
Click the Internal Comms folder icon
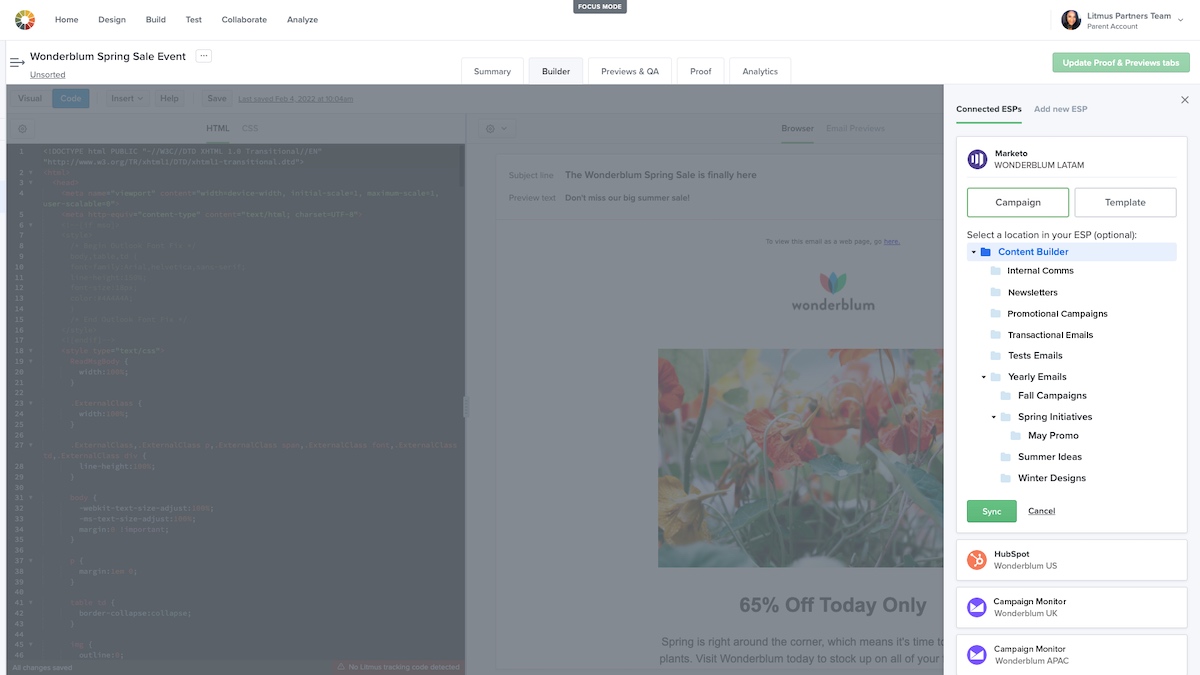[x=996, y=271]
